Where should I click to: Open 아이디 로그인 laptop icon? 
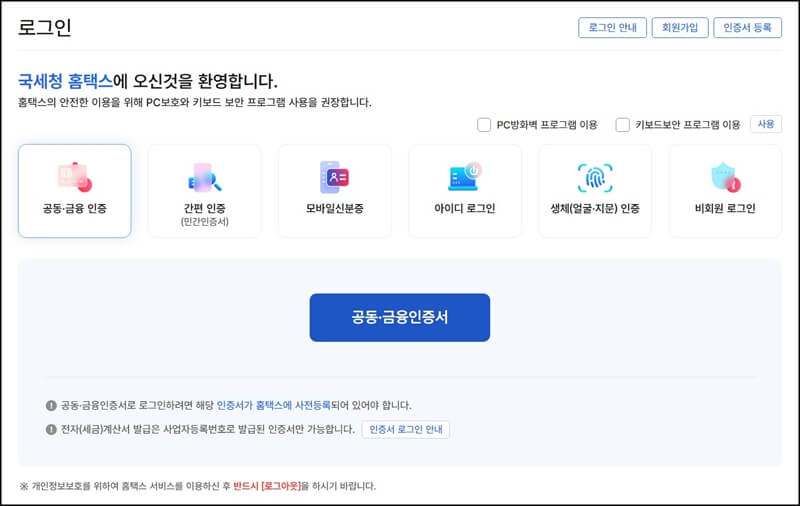(x=465, y=176)
